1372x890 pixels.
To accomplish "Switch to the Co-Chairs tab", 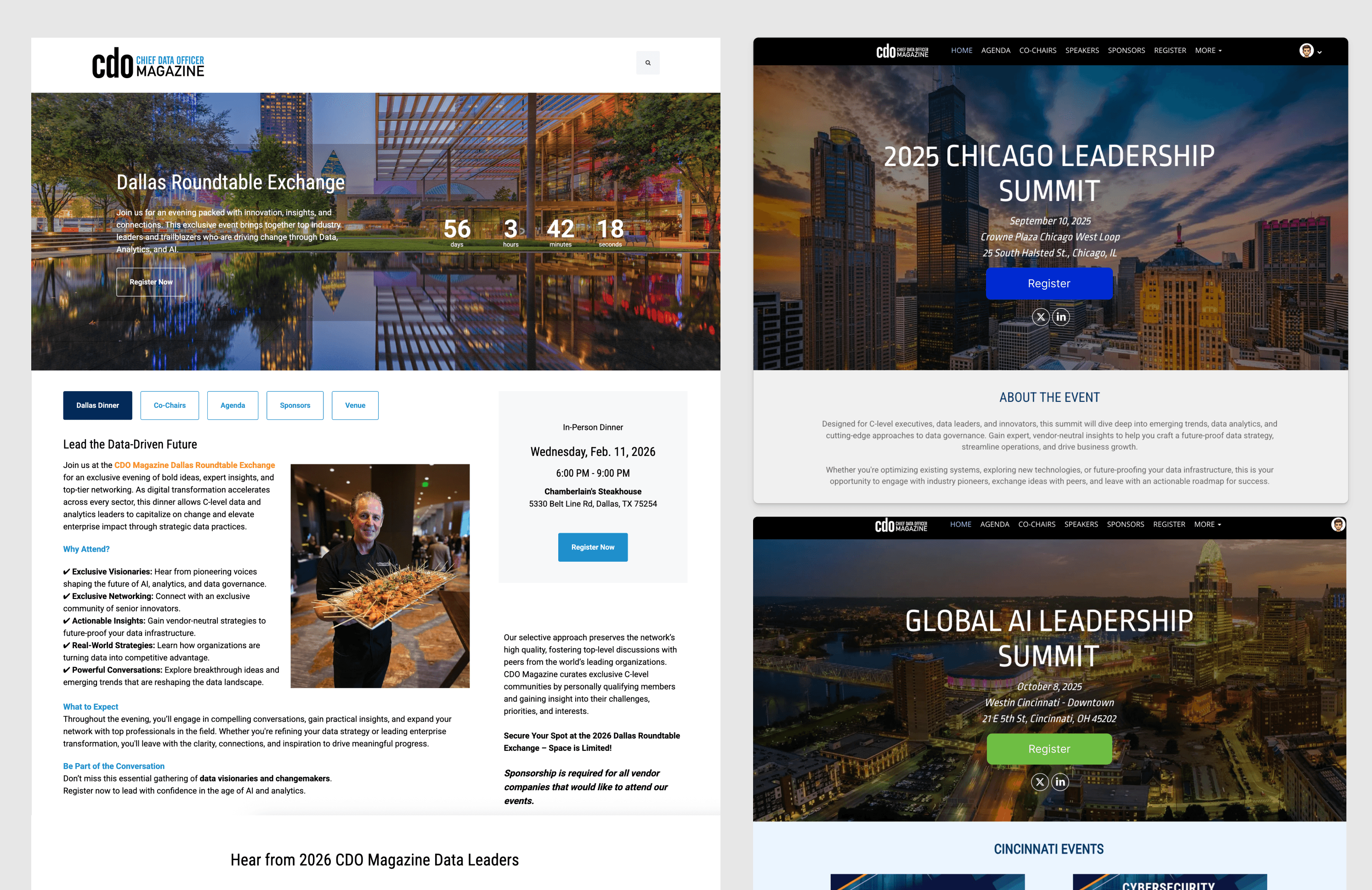I will tap(170, 405).
